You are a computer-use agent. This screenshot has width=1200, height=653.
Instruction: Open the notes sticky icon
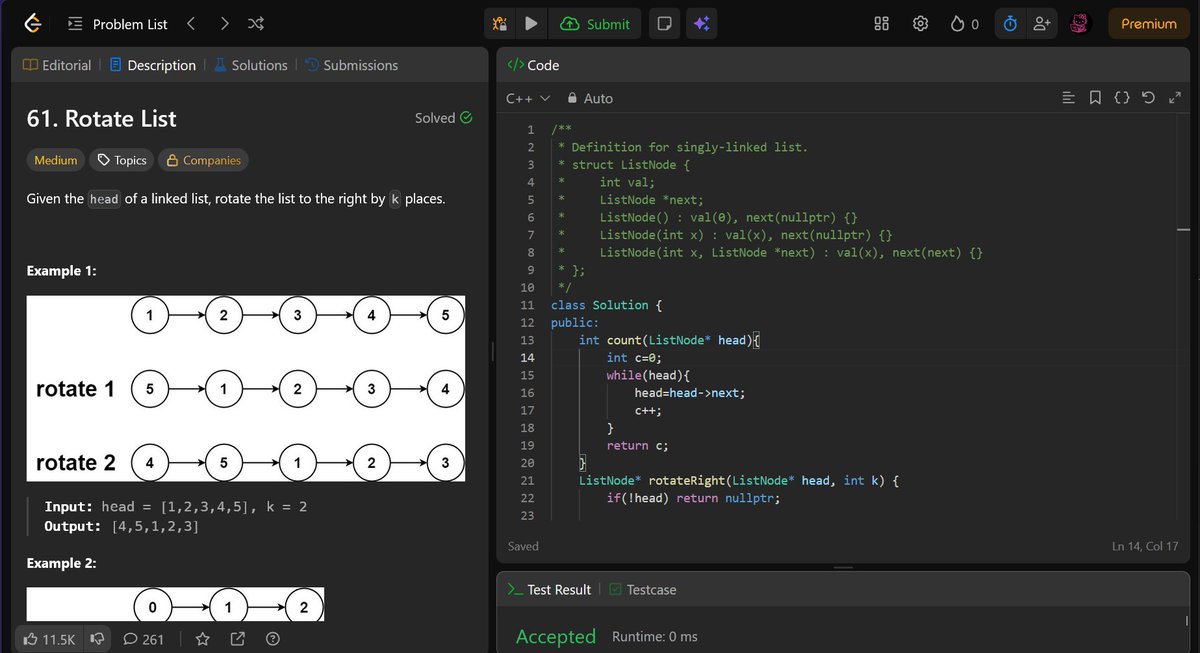[662, 24]
